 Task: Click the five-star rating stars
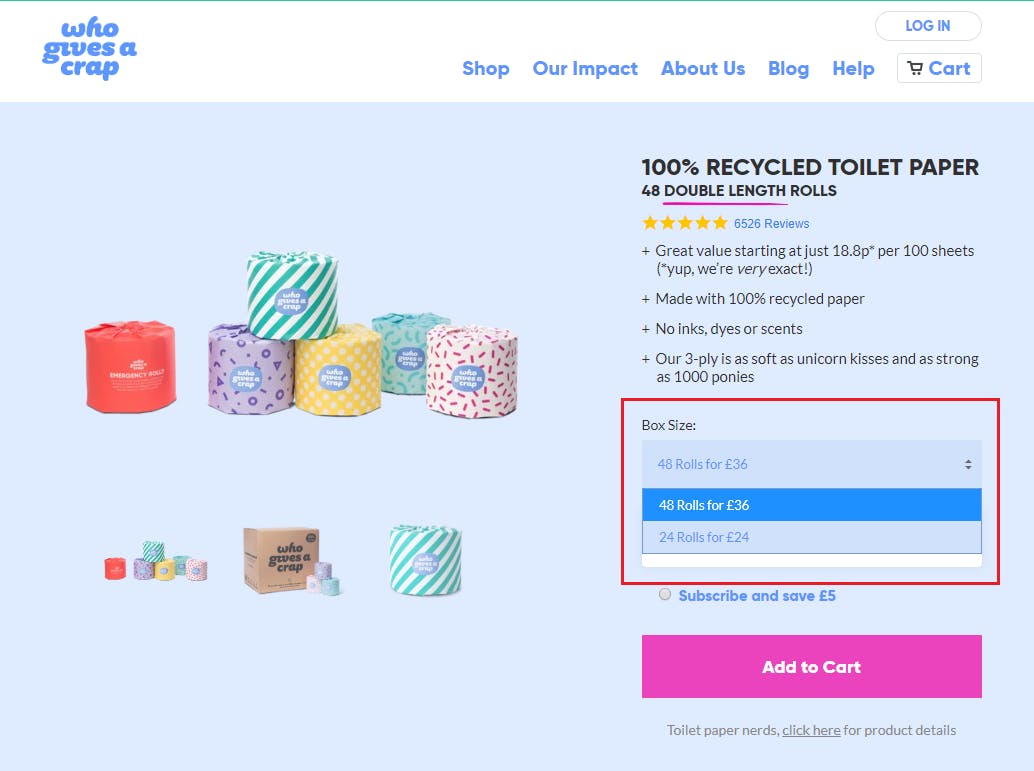[x=685, y=223]
